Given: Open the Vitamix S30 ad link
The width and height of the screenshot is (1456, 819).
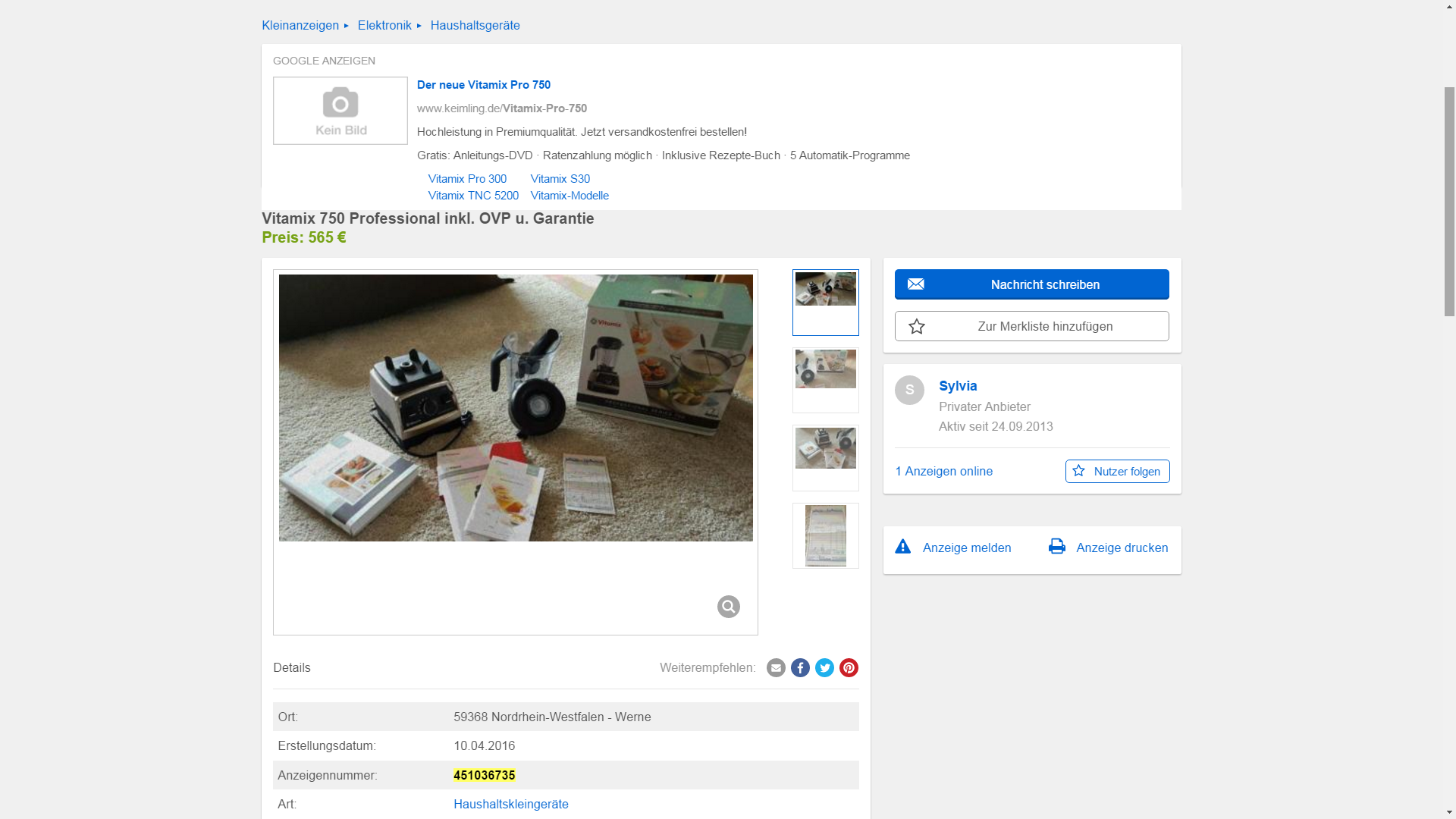Looking at the screenshot, I should click(560, 179).
